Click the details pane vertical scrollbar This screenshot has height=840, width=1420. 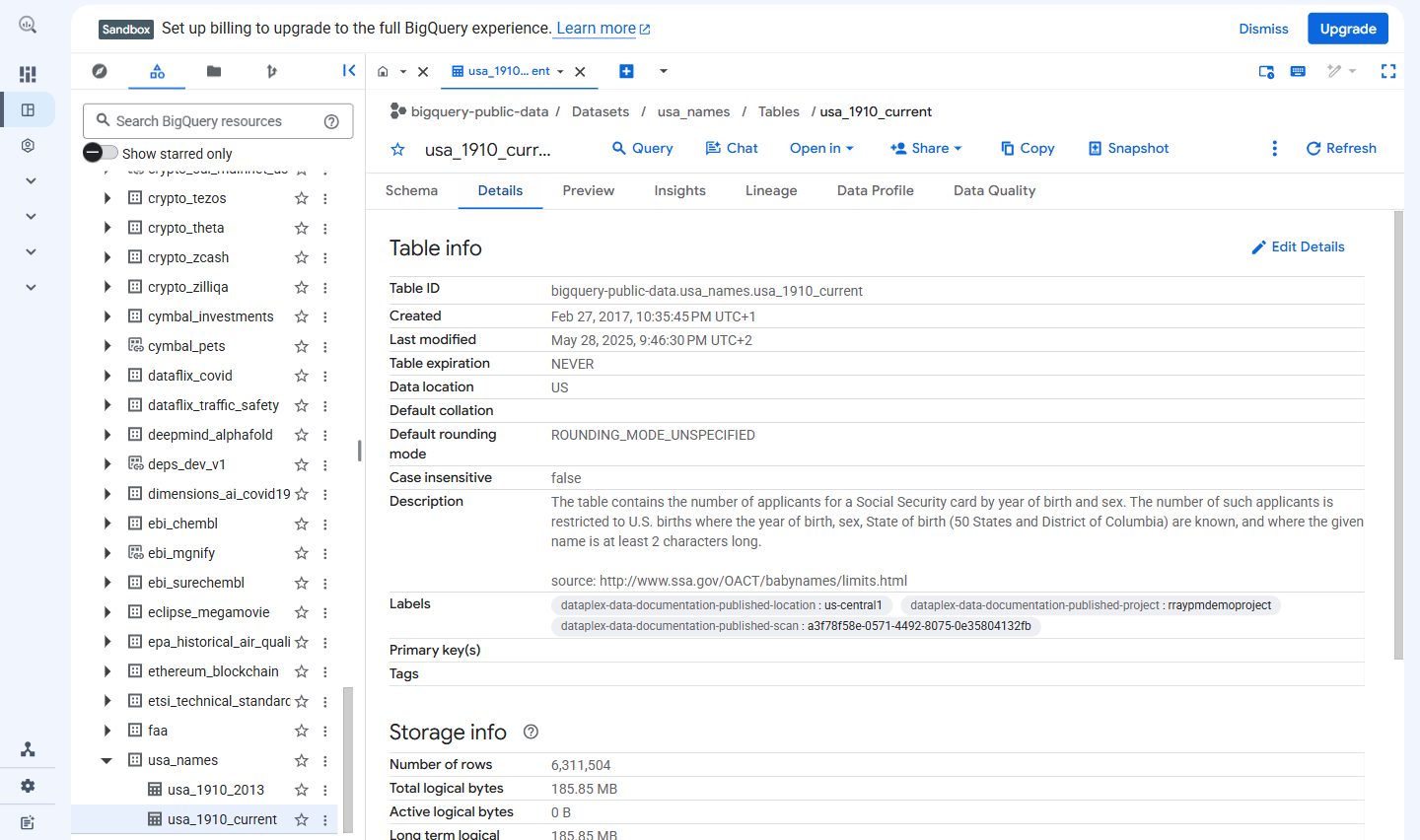click(1398, 434)
